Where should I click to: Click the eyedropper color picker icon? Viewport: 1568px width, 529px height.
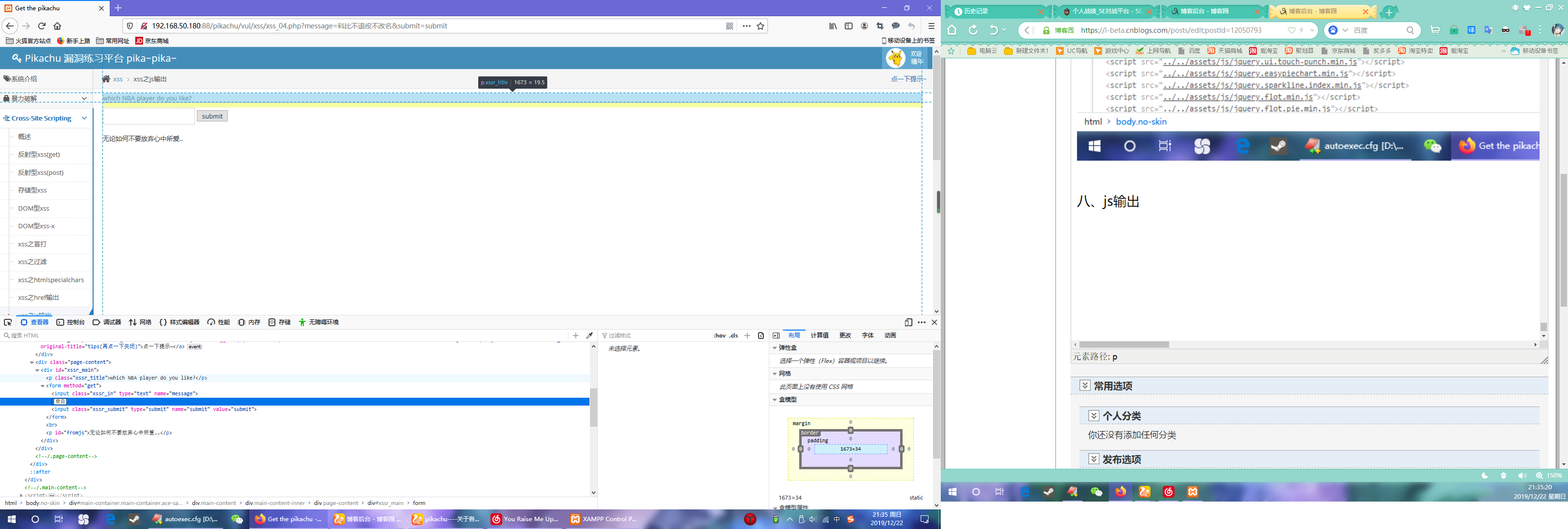click(x=589, y=336)
